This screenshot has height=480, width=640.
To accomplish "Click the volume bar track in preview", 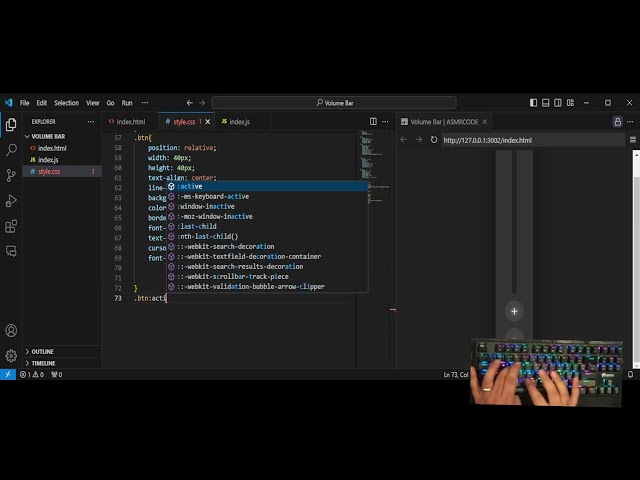I will pyautogui.click(x=514, y=222).
